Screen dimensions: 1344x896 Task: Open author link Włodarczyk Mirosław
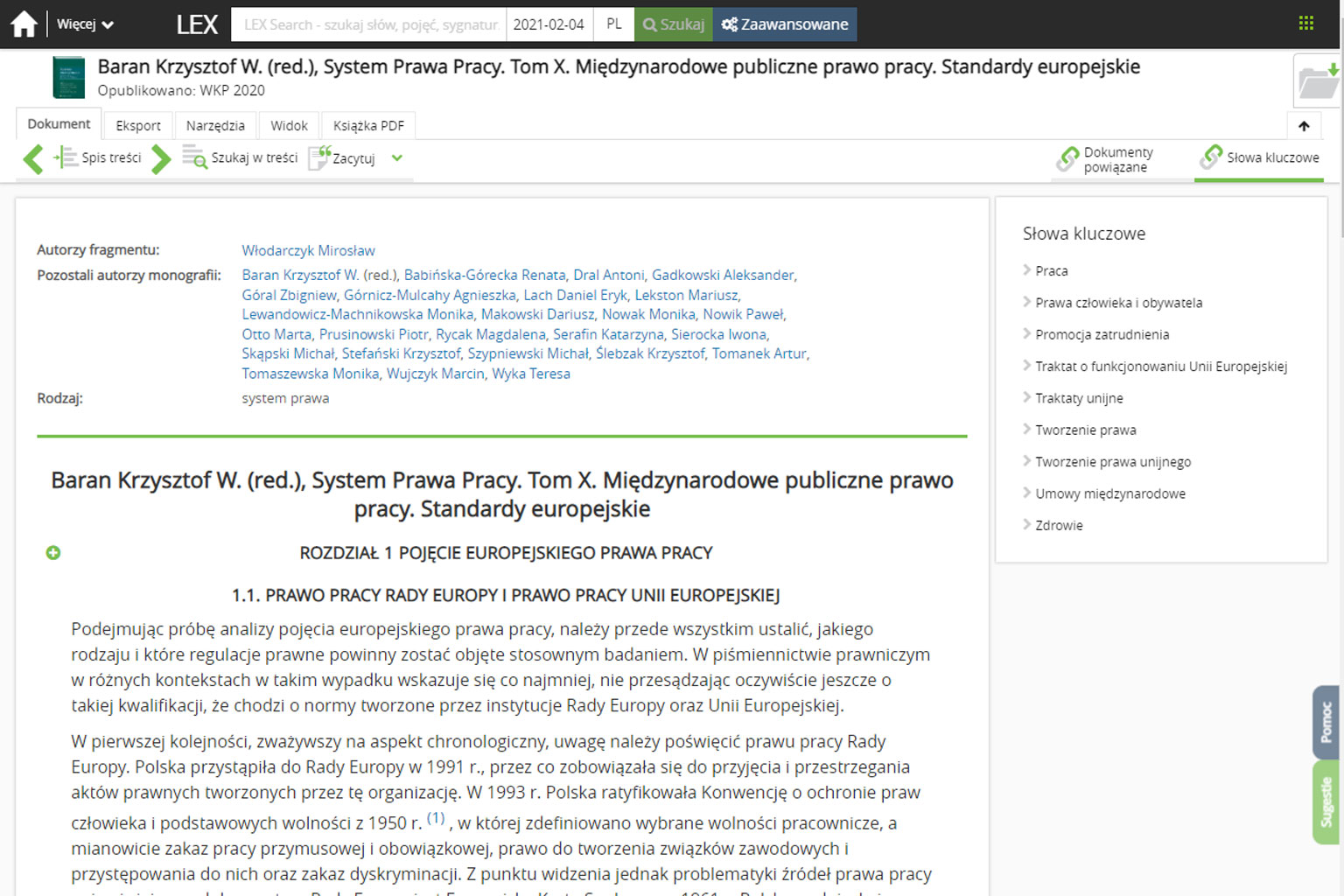[x=308, y=251]
